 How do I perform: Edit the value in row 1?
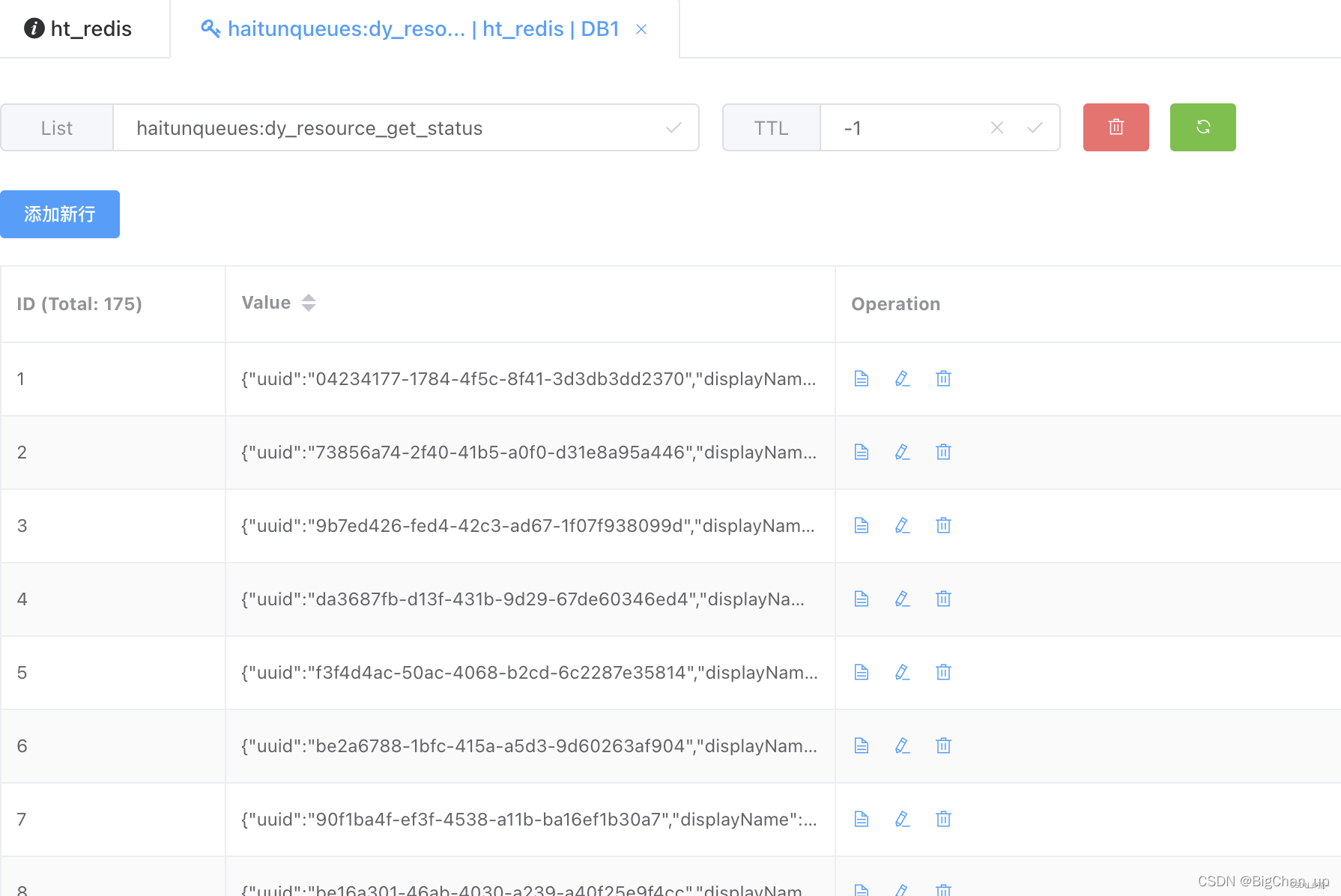pyautogui.click(x=903, y=378)
